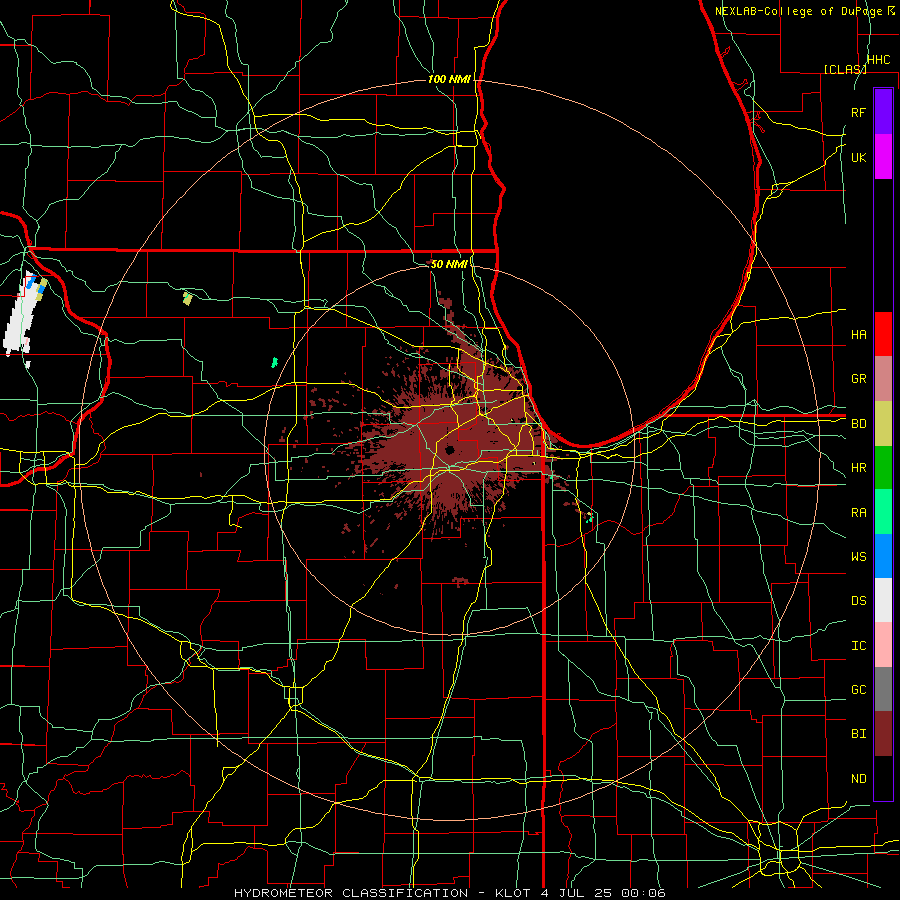900x900 pixels.
Task: Click the GC legend label
Action: [x=858, y=690]
